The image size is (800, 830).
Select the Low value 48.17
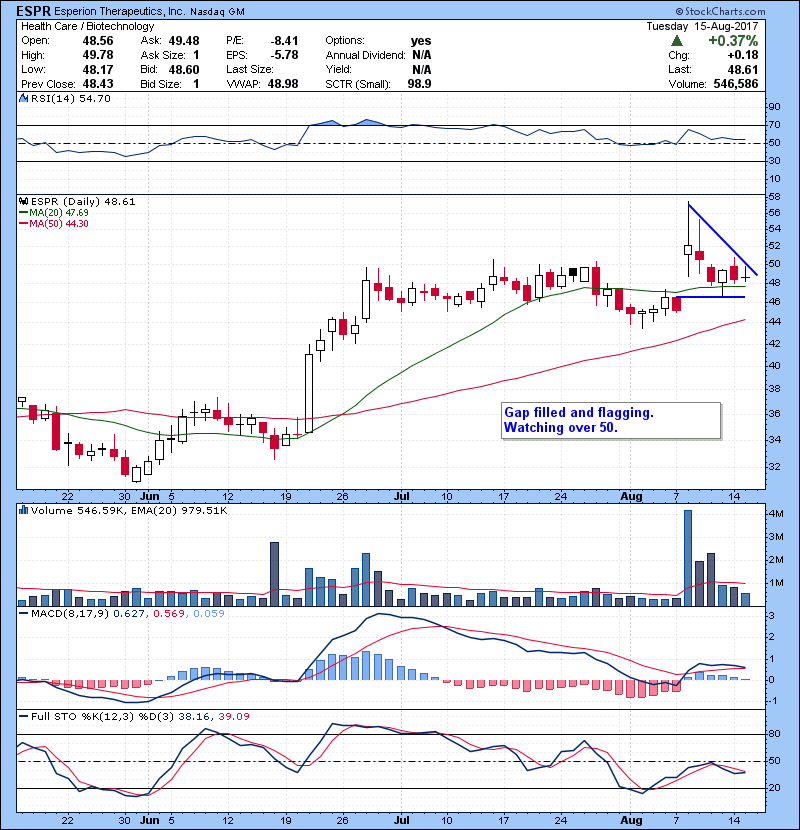click(x=98, y=69)
